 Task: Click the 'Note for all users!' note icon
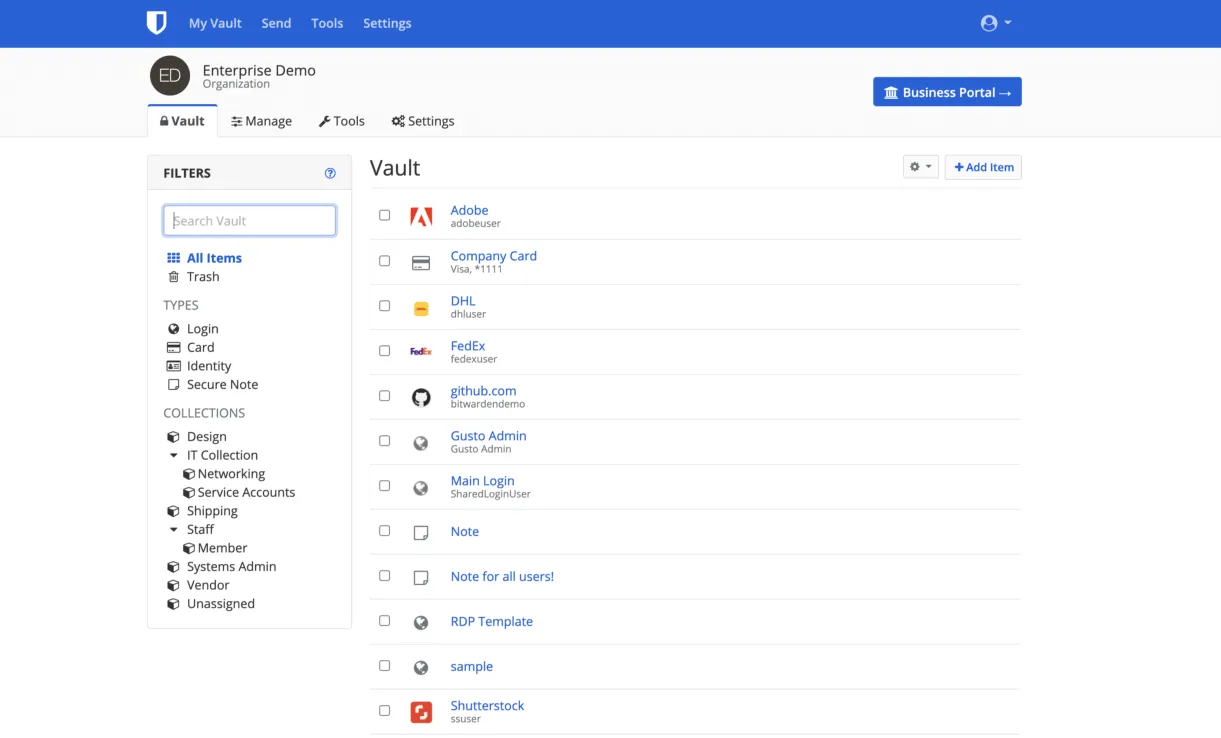(421, 578)
